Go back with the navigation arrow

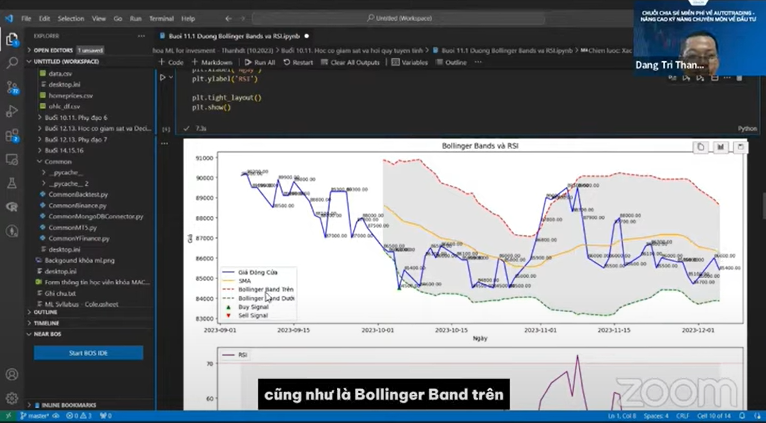click(x=228, y=19)
